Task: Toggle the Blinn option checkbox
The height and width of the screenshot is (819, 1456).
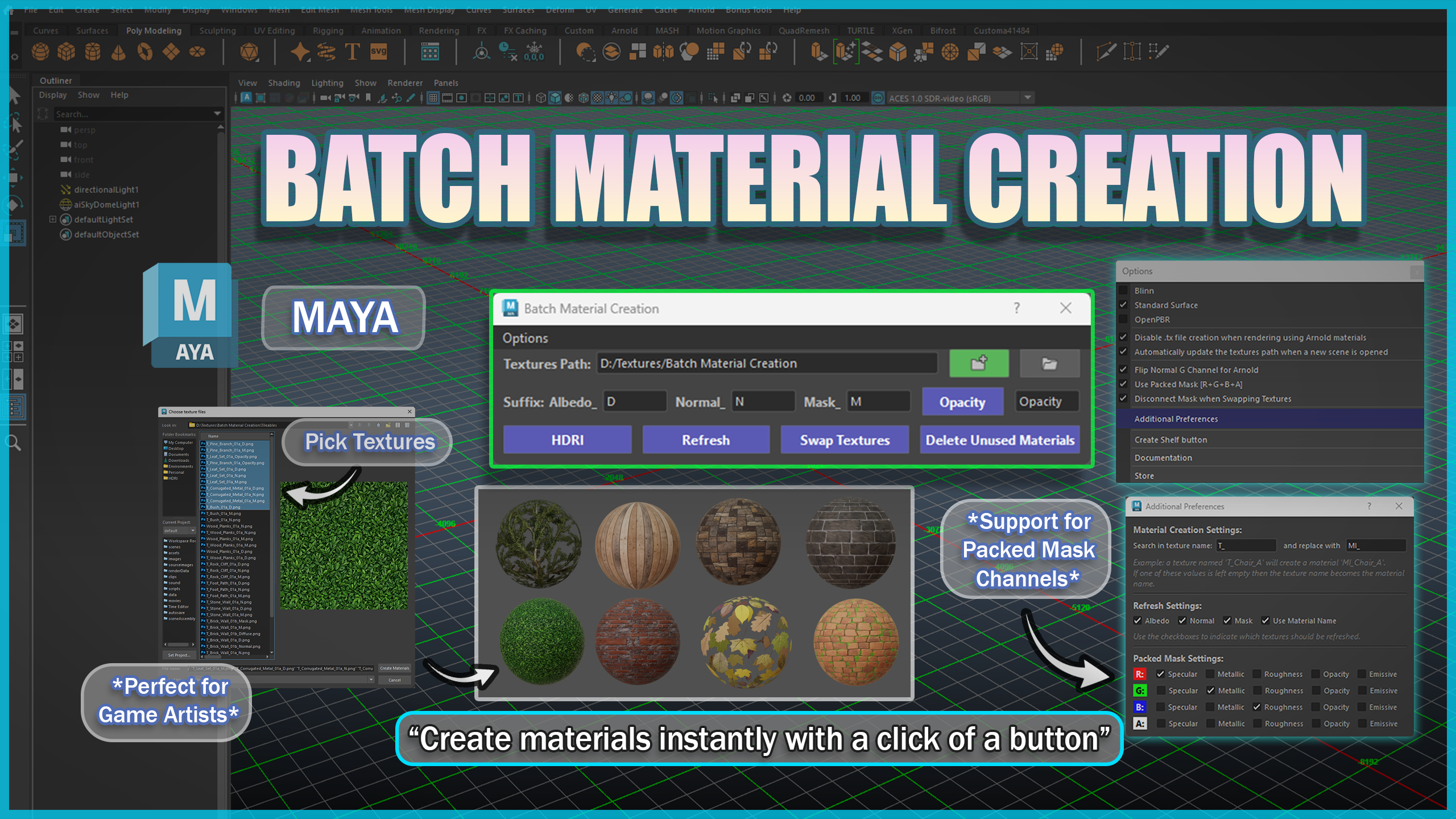Action: 1123,291
